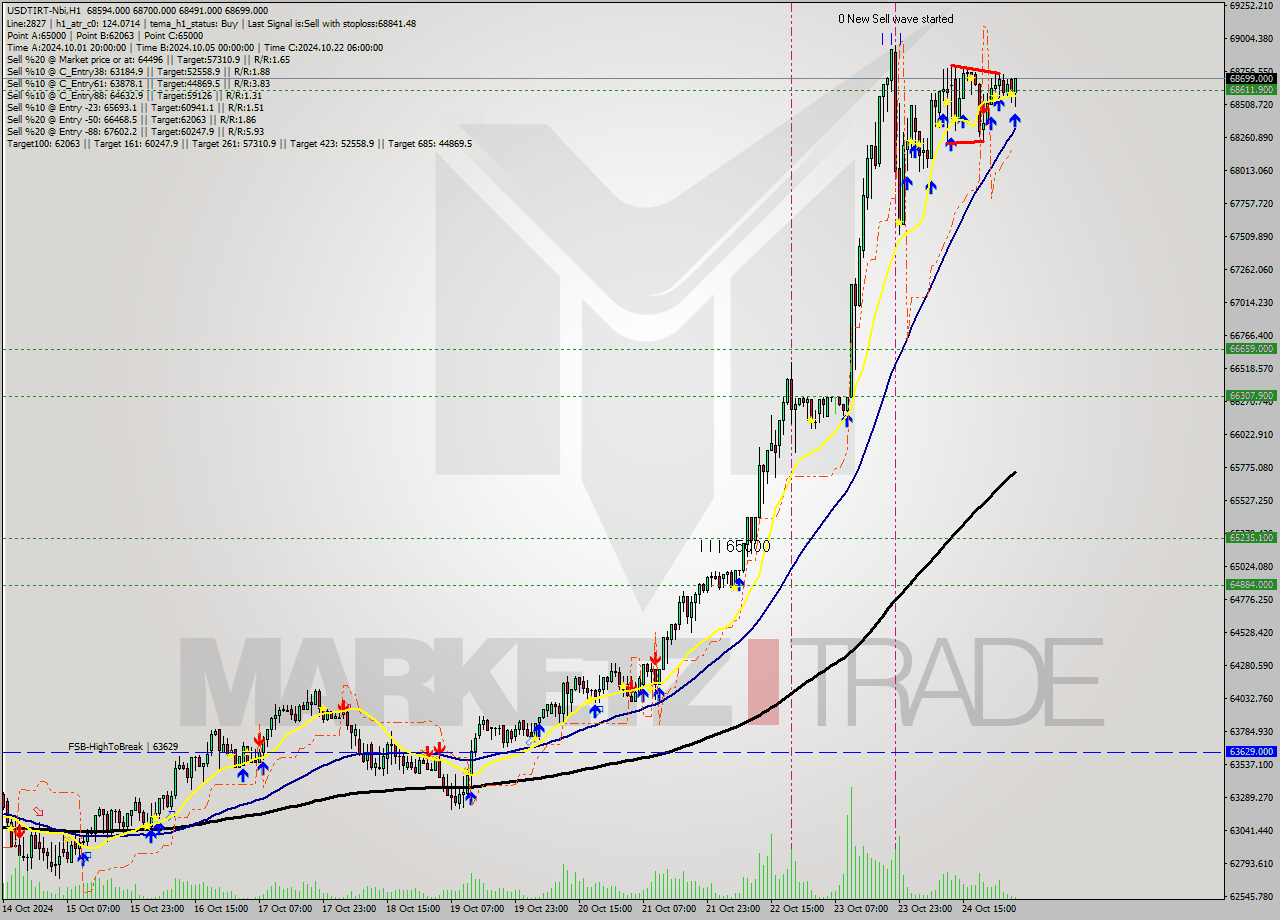Click the '23 Oct 07:00' time axis label
The height and width of the screenshot is (920, 1280).
coord(861,909)
